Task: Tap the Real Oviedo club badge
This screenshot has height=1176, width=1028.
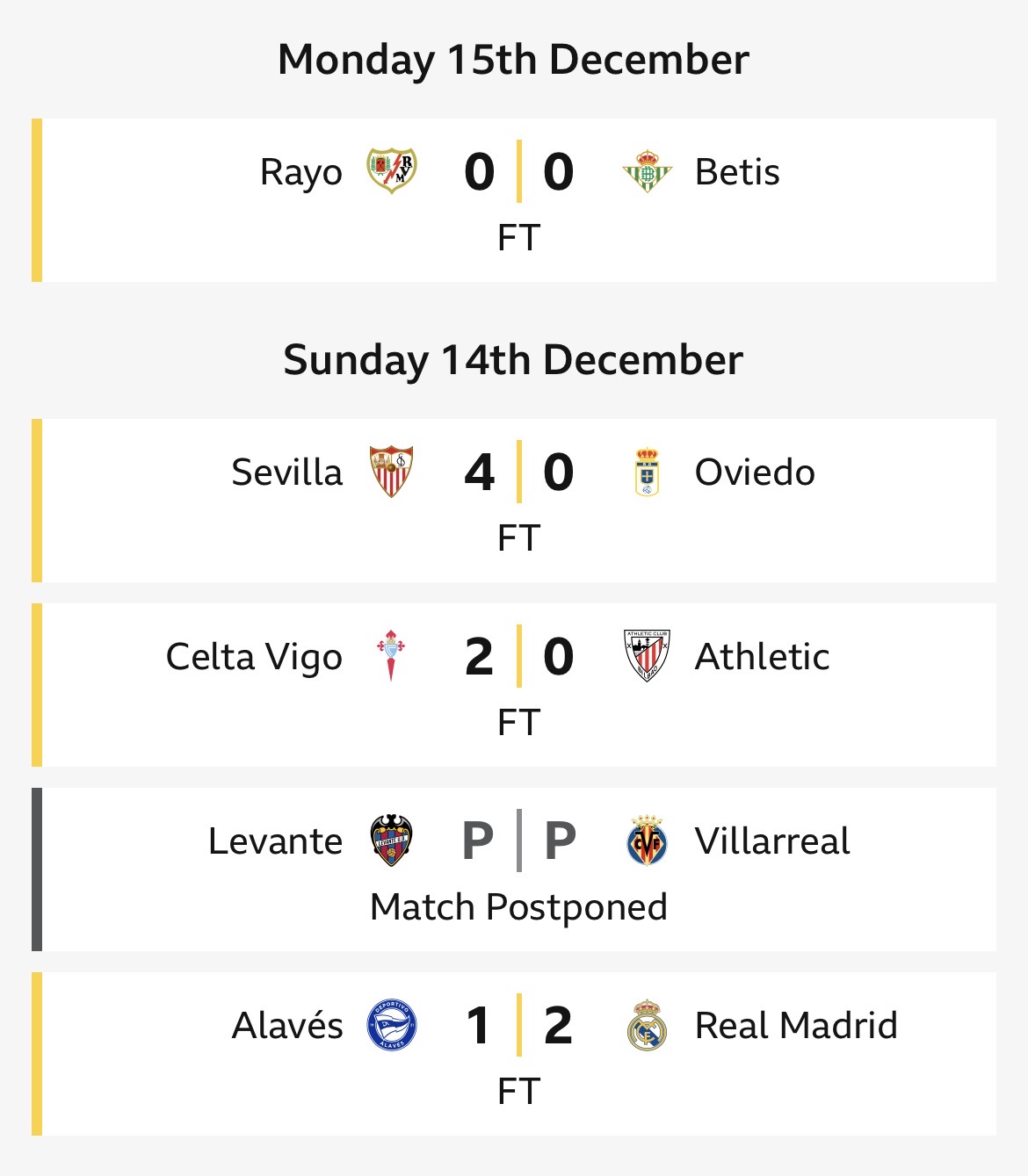Action: coord(647,472)
